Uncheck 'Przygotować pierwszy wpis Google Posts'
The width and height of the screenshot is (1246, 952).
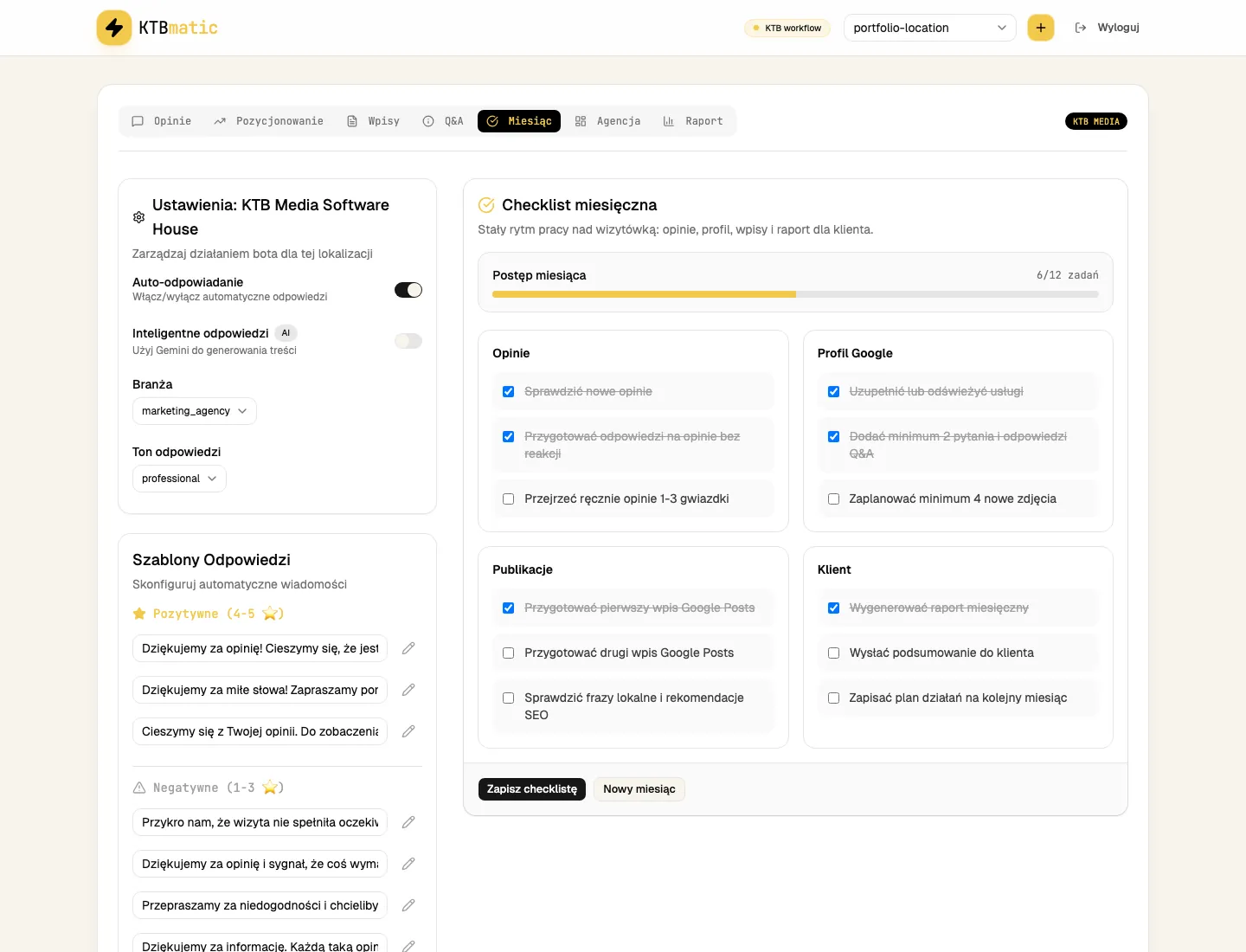coord(509,608)
